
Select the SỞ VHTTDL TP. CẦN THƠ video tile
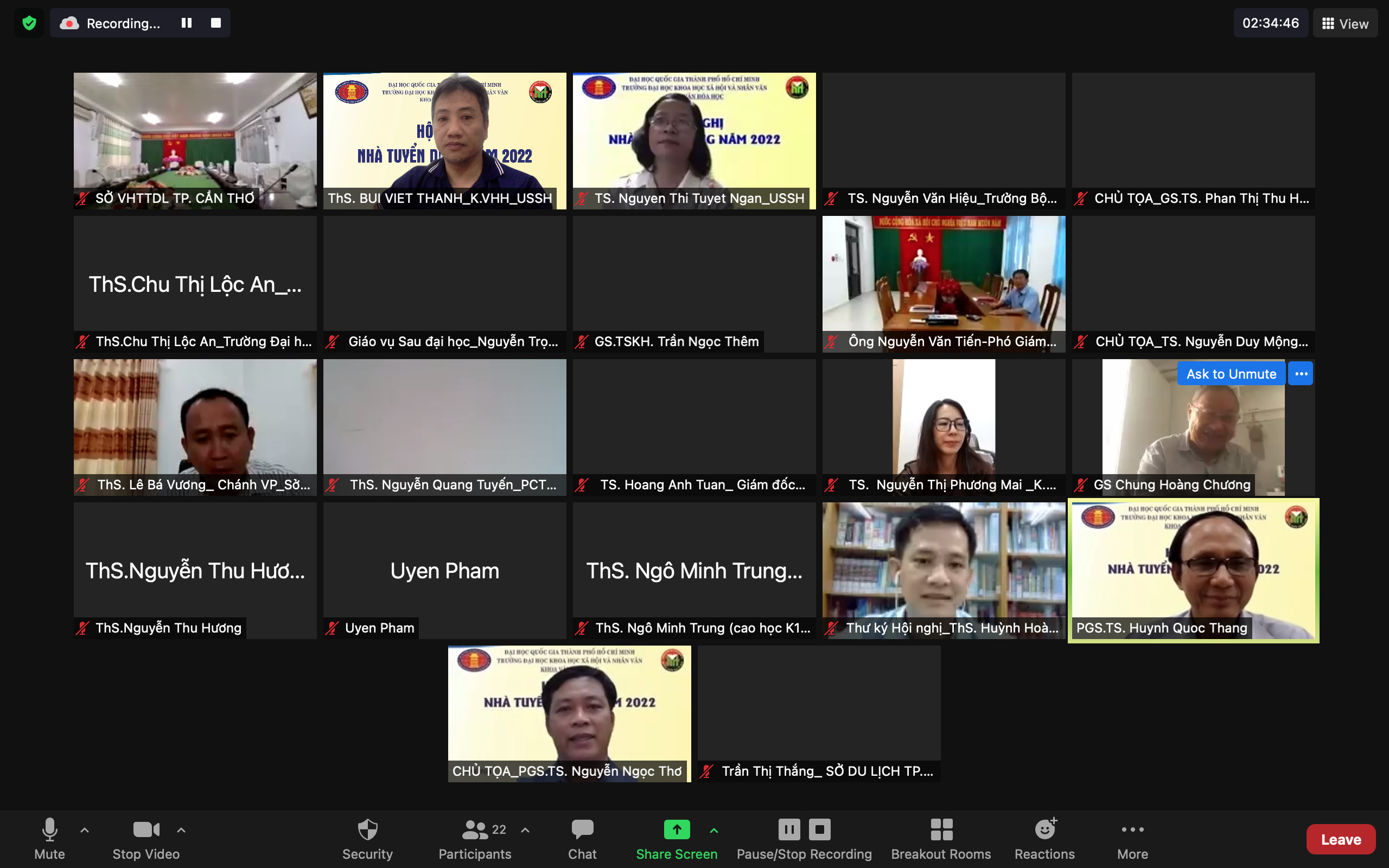[x=195, y=141]
